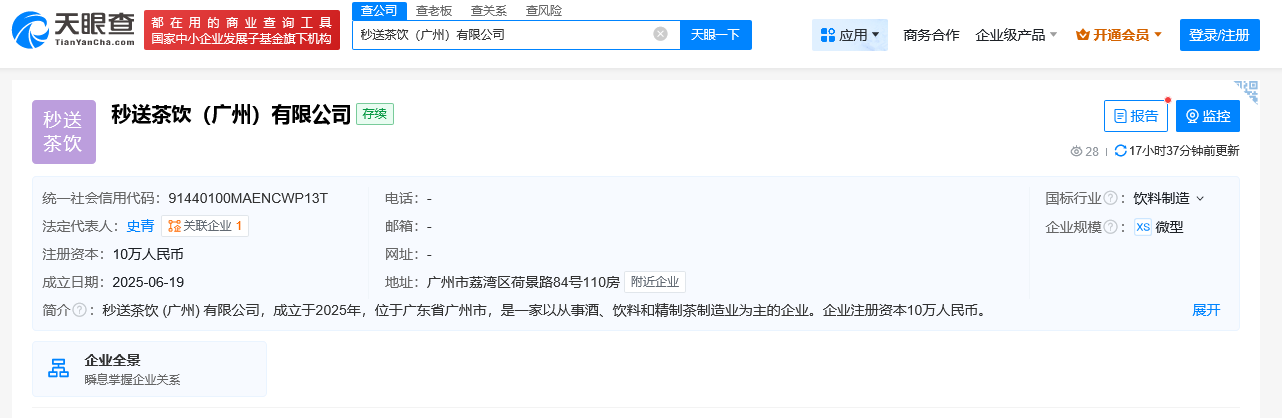
Task: Click the 附近企业 button
Action: click(655, 282)
